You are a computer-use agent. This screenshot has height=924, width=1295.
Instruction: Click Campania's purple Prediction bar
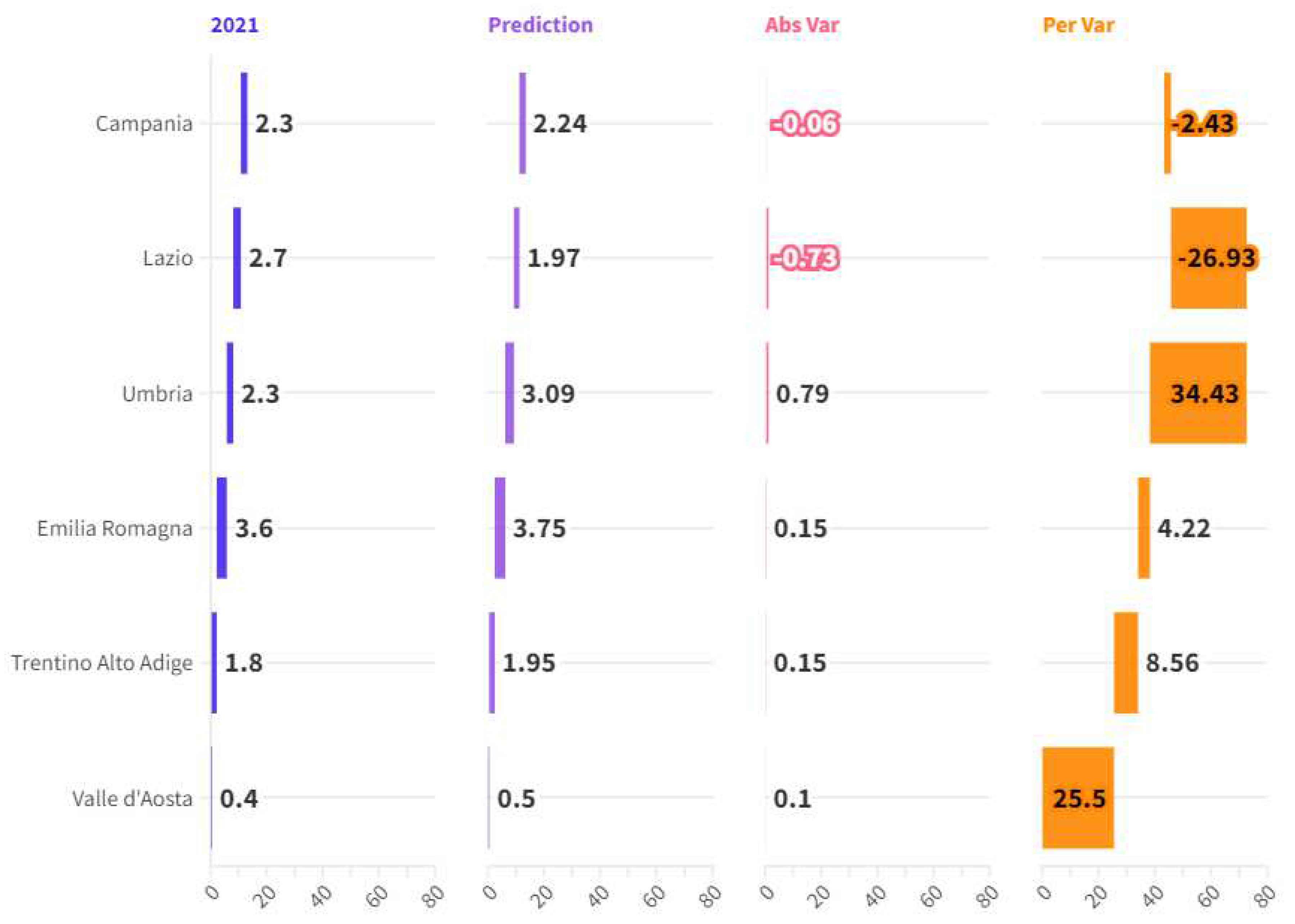coord(522,123)
